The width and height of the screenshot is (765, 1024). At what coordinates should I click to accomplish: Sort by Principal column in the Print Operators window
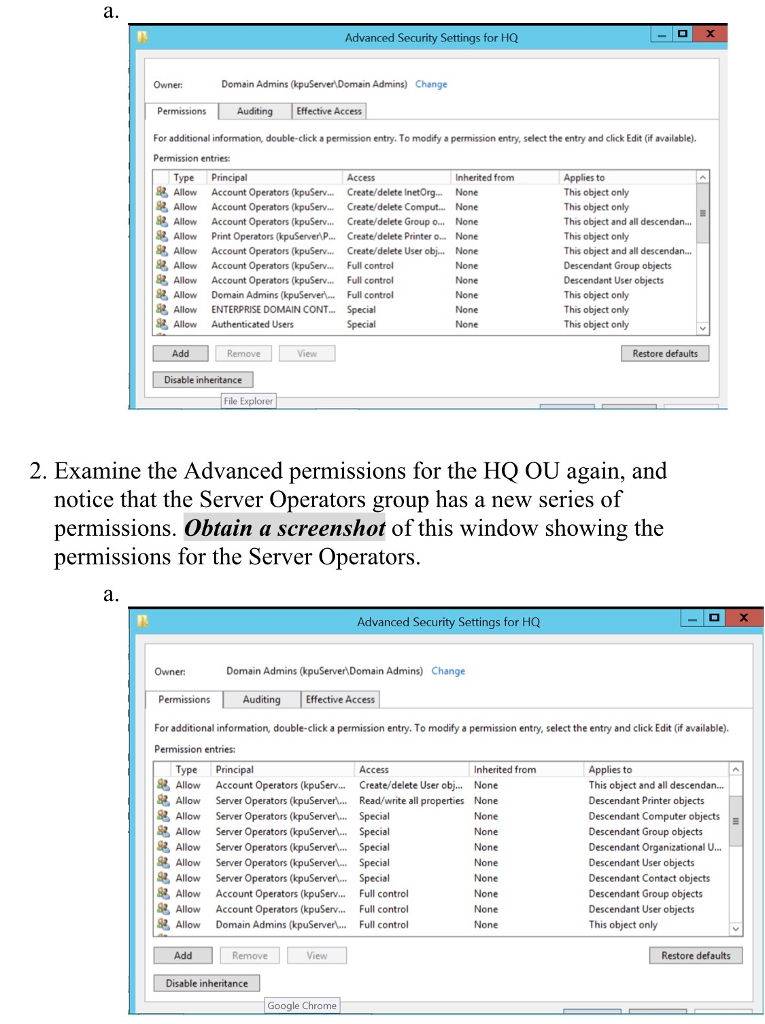(274, 177)
